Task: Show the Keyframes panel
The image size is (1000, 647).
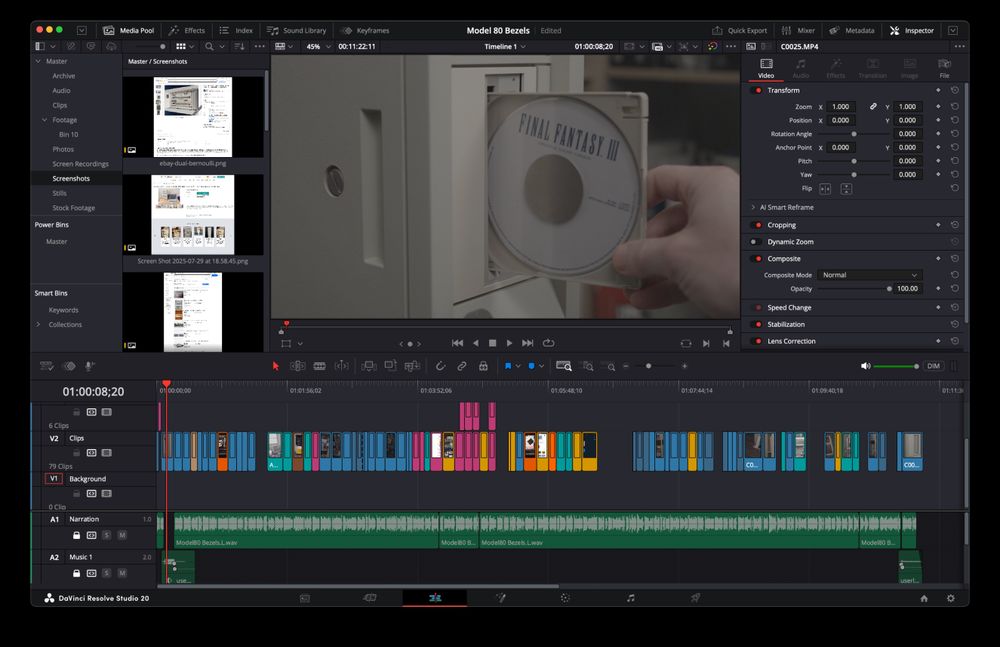Action: pos(365,31)
